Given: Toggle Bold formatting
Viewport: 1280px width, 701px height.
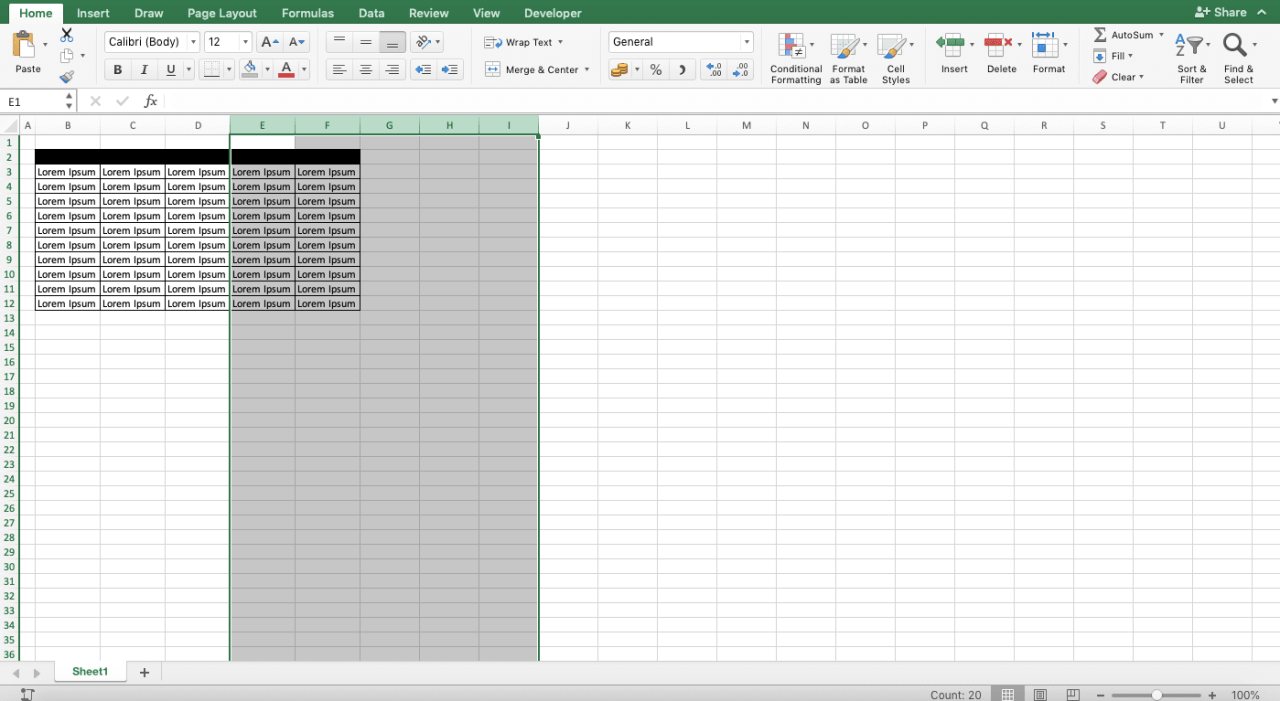Looking at the screenshot, I should click(x=118, y=70).
